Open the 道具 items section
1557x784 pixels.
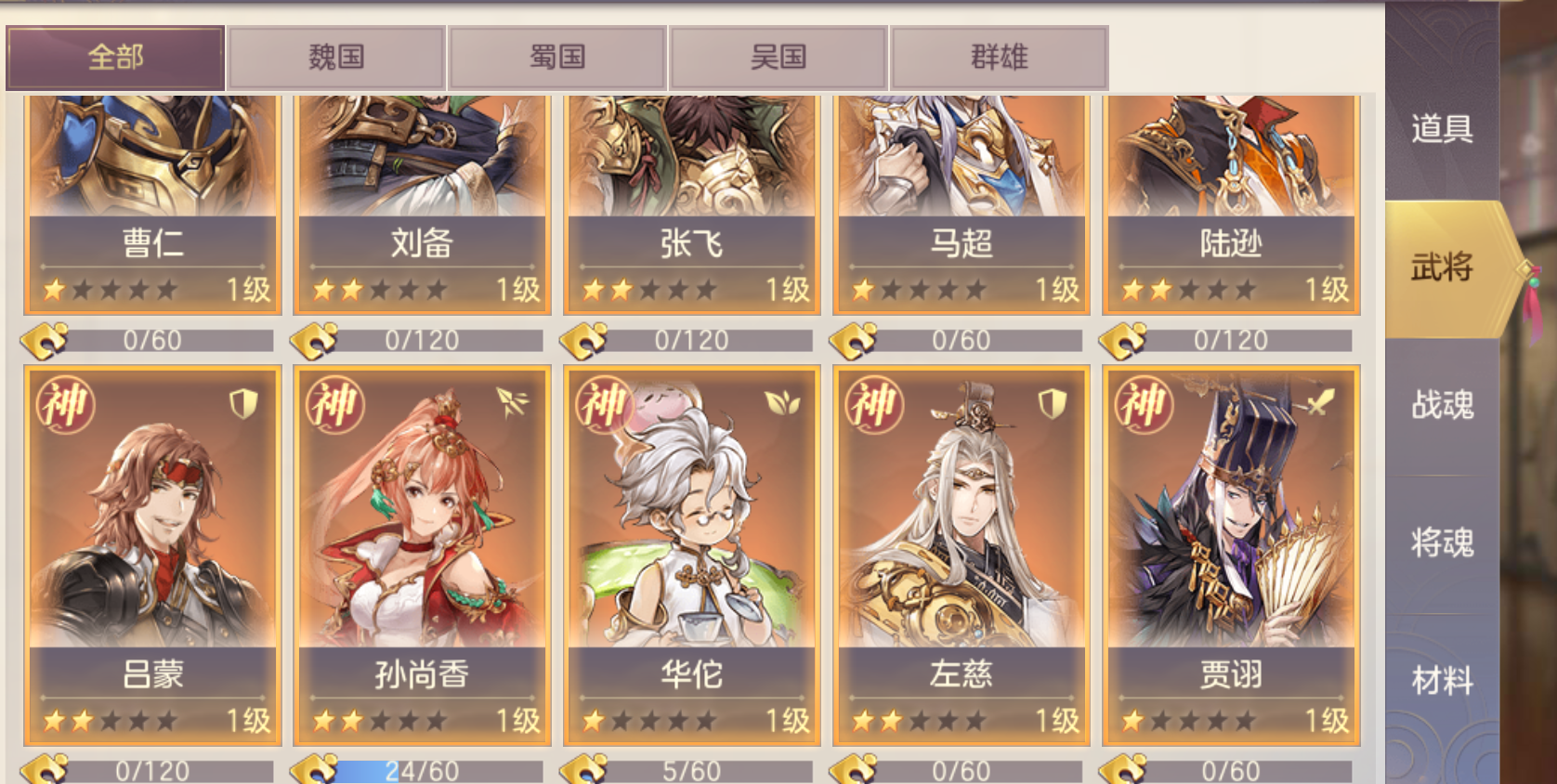click(x=1442, y=129)
